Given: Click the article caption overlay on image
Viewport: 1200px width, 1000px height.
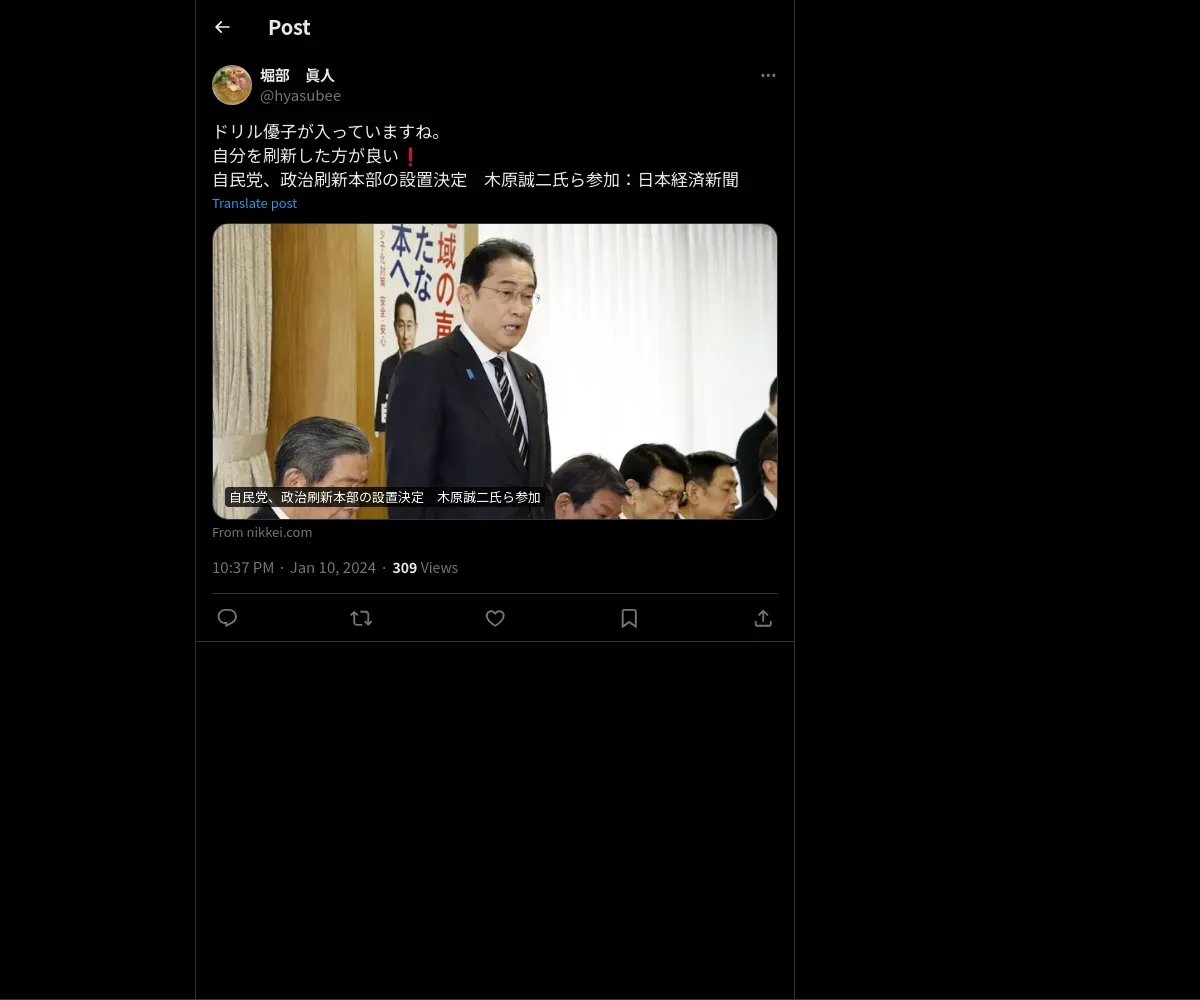Looking at the screenshot, I should [x=385, y=497].
